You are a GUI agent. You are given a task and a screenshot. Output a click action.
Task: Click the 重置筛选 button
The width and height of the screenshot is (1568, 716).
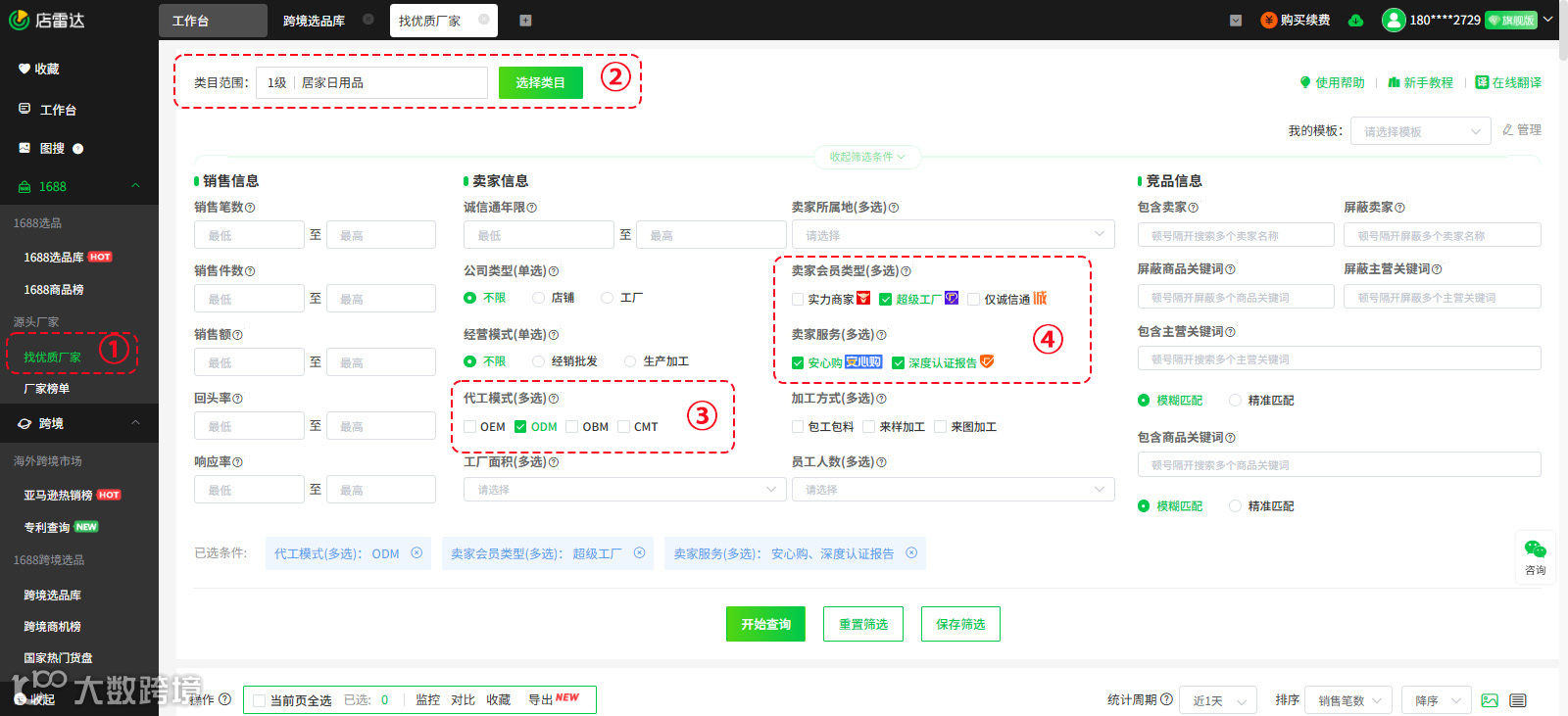point(863,624)
